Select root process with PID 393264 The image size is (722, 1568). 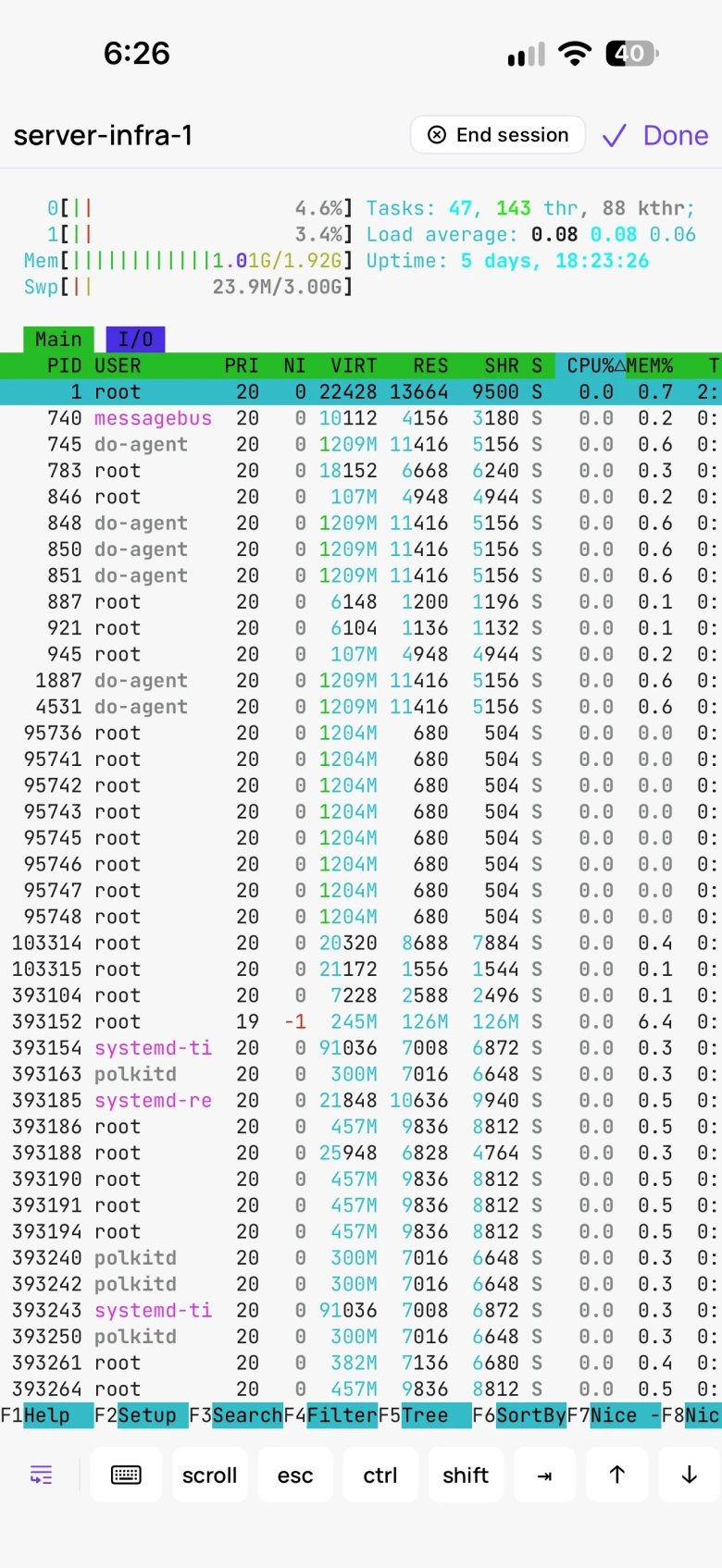tap(361, 1389)
